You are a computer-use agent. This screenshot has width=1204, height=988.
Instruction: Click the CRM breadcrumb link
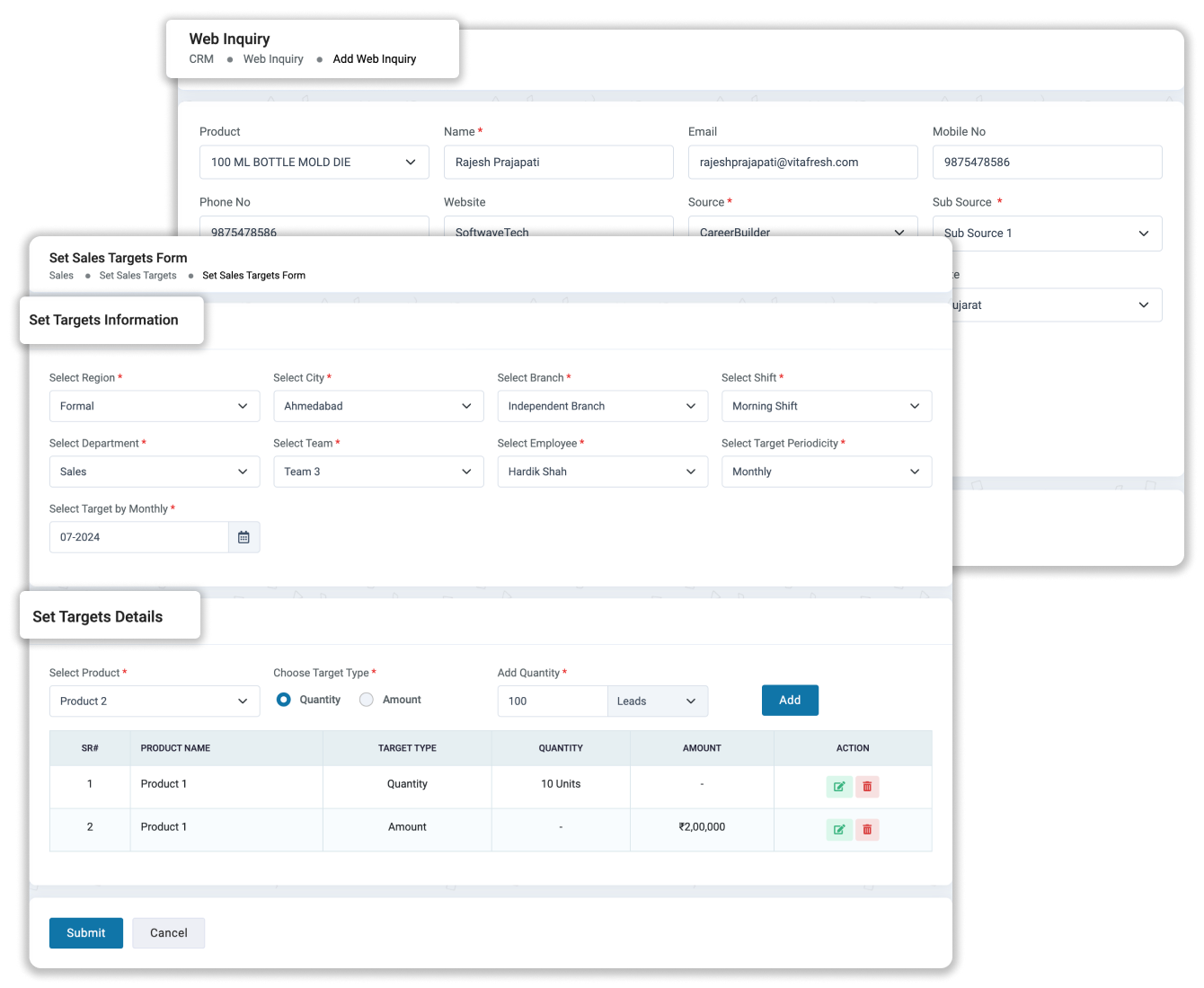[x=200, y=58]
